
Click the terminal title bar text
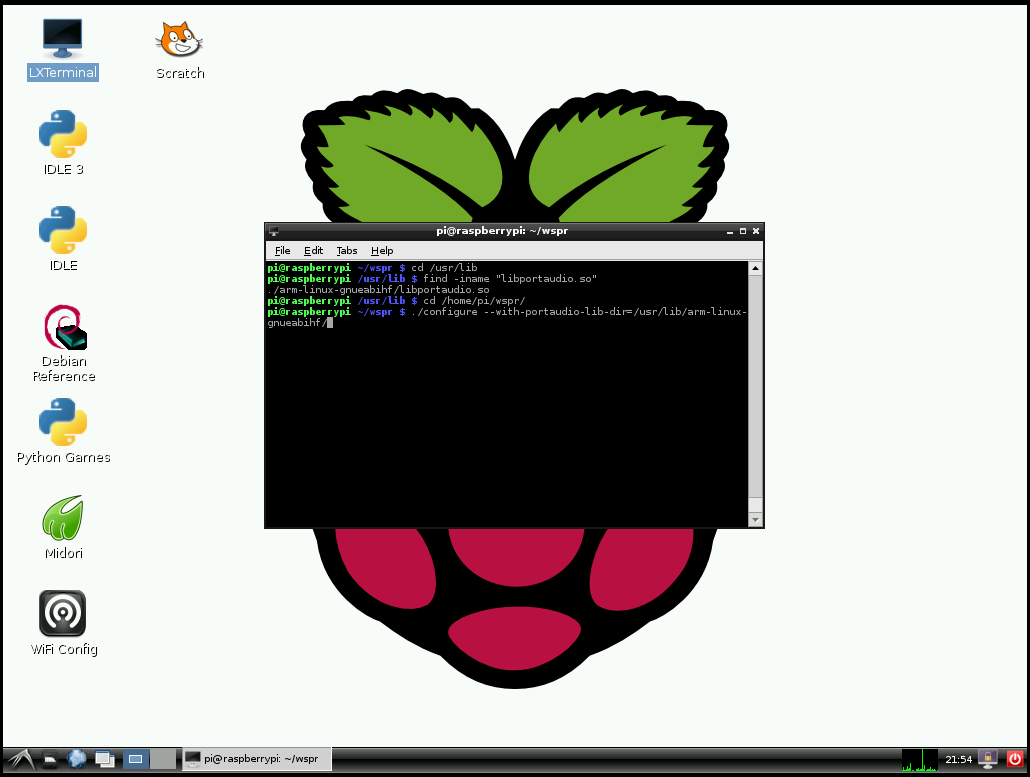[x=502, y=231]
